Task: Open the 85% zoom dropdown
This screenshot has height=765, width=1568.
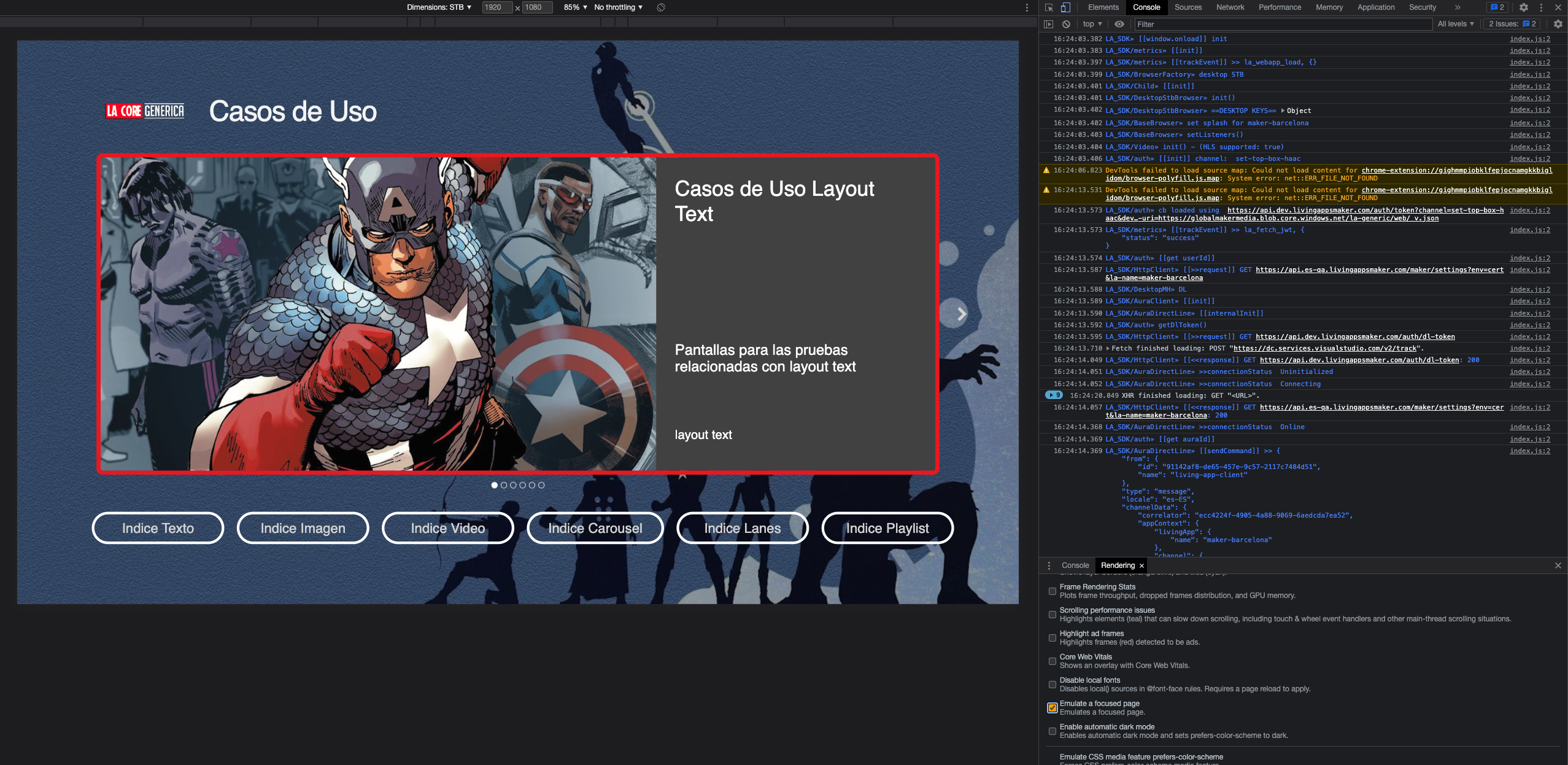Action: 575,7
